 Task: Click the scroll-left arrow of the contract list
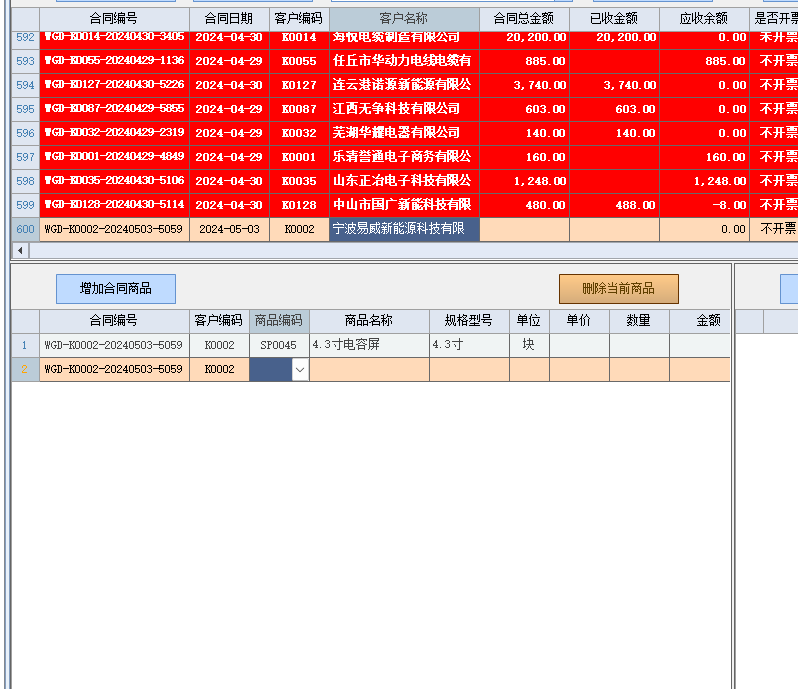[x=20, y=250]
